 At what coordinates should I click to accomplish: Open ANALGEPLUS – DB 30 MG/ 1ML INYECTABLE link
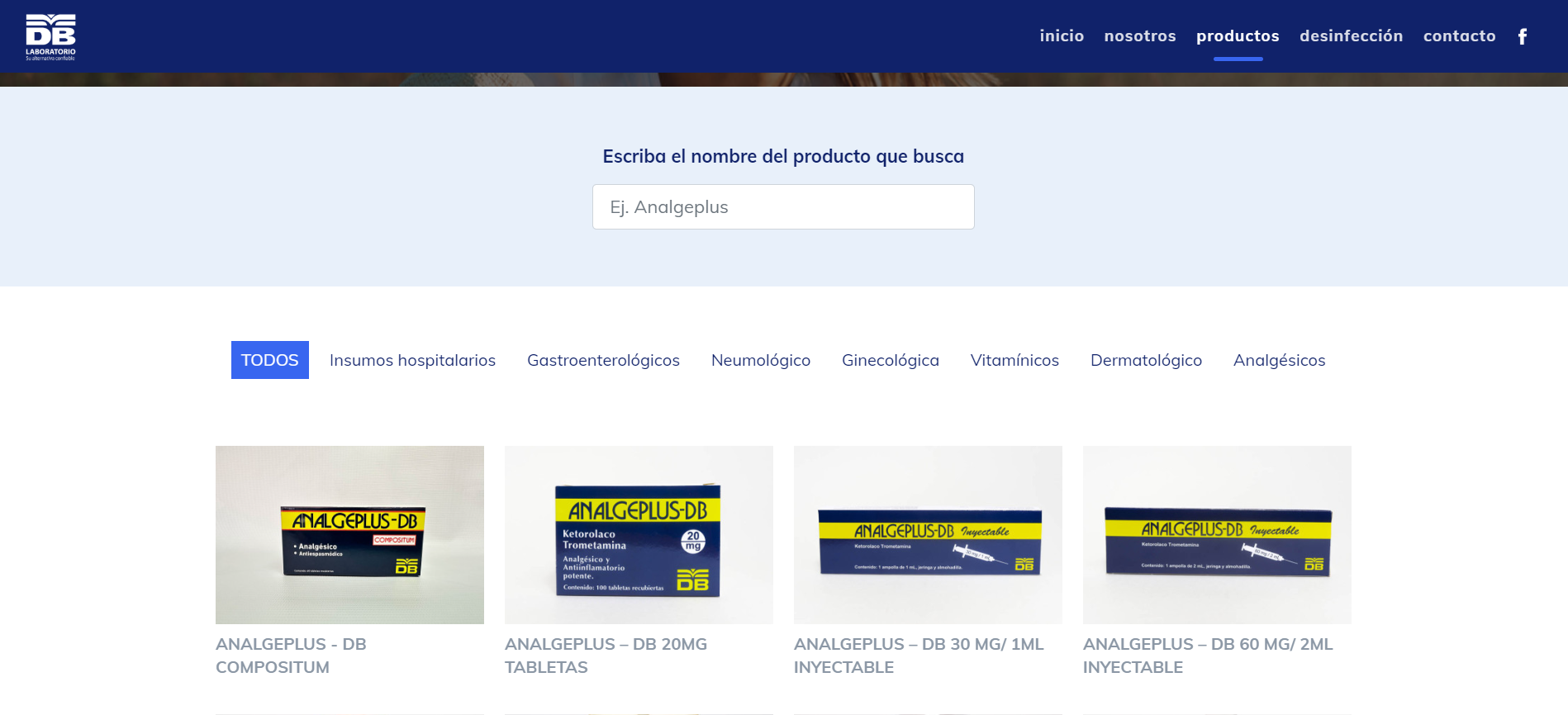click(919, 656)
